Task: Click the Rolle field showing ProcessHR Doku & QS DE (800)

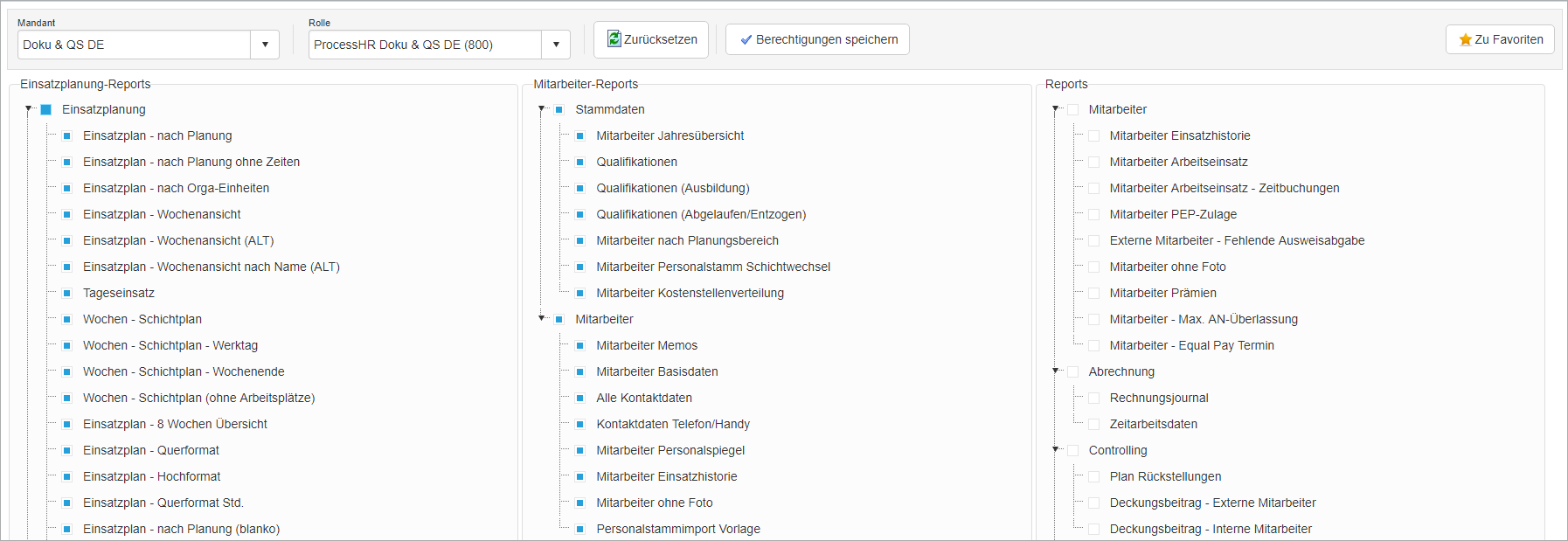Action: click(x=426, y=45)
